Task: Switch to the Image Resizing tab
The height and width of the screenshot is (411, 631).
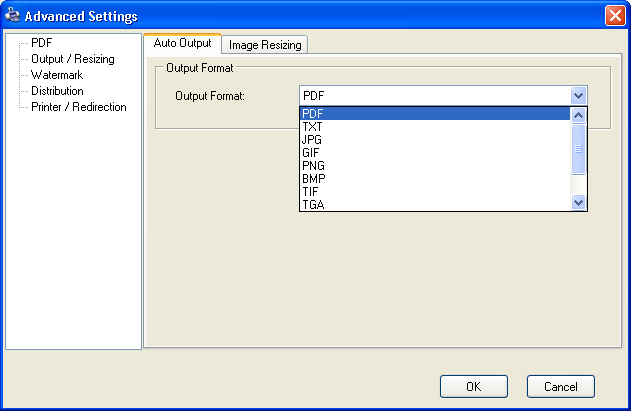Action: coord(265,45)
